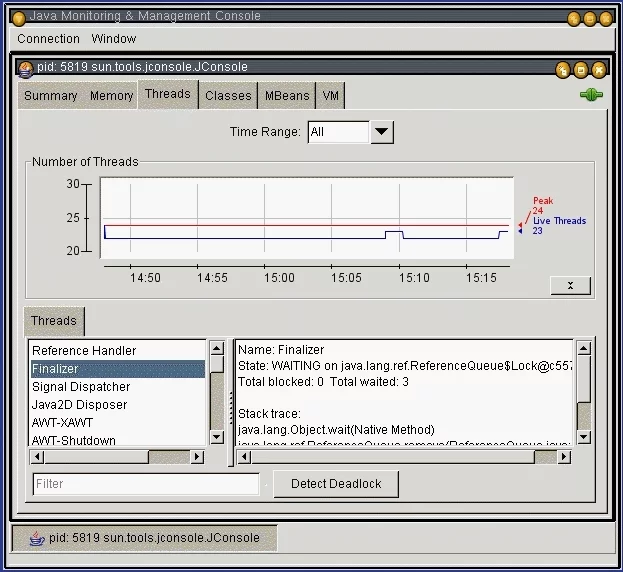Switch to the MBeans tab
The width and height of the screenshot is (623, 572).
click(x=287, y=96)
